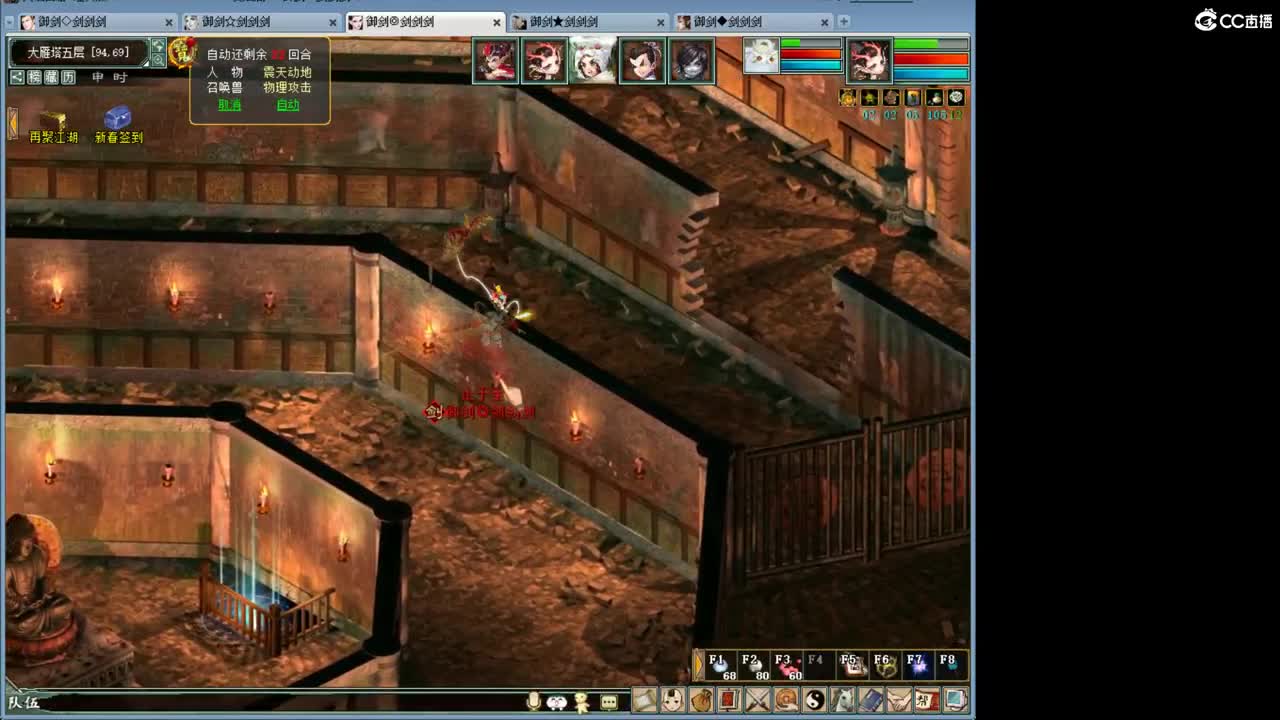Select the white-hooded team member portrait
This screenshot has width=1280, height=720.
594,61
